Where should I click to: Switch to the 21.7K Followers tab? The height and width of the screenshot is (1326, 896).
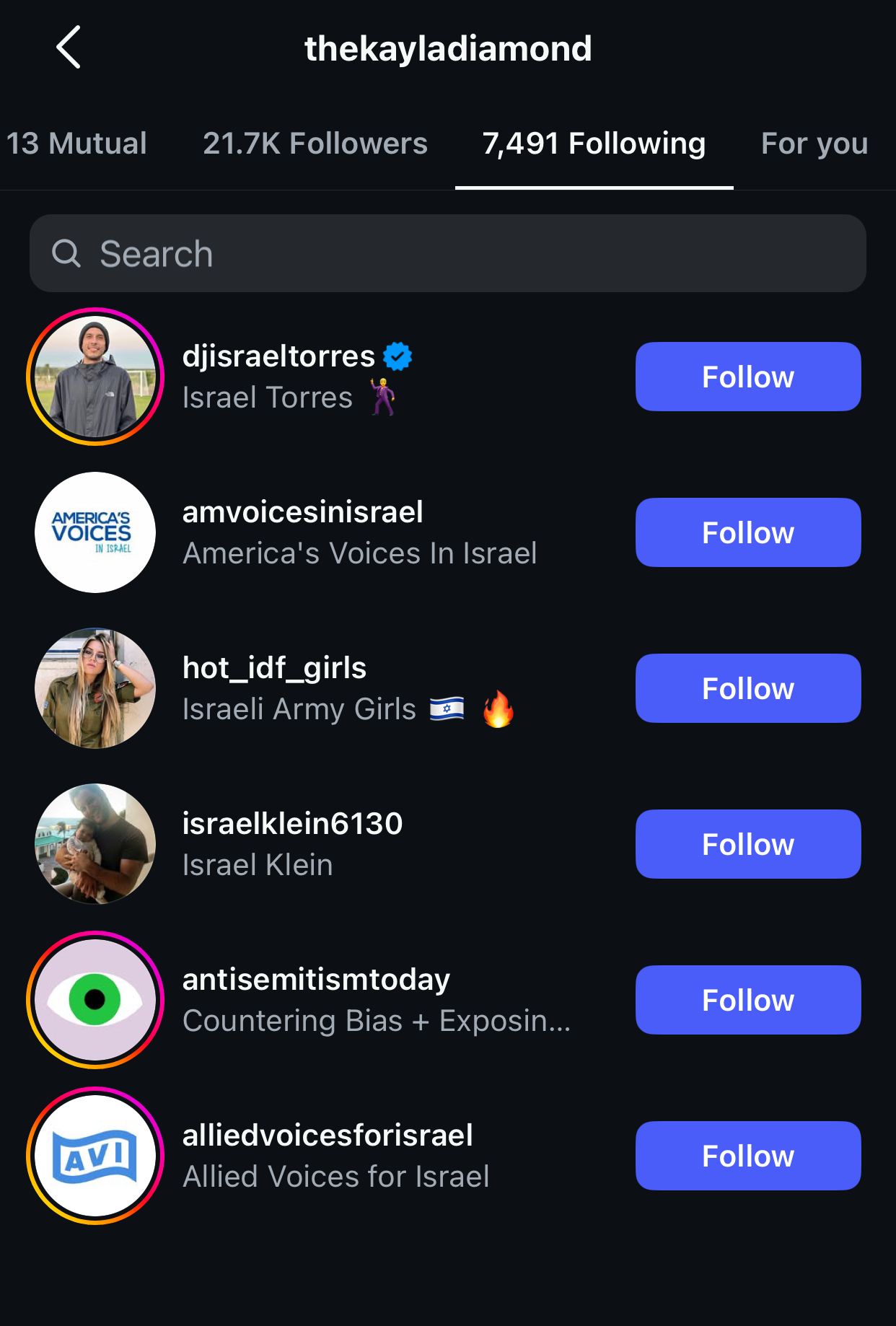[x=315, y=144]
